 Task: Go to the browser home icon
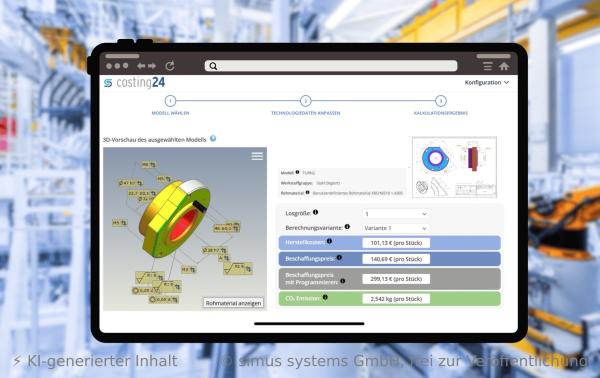point(504,66)
